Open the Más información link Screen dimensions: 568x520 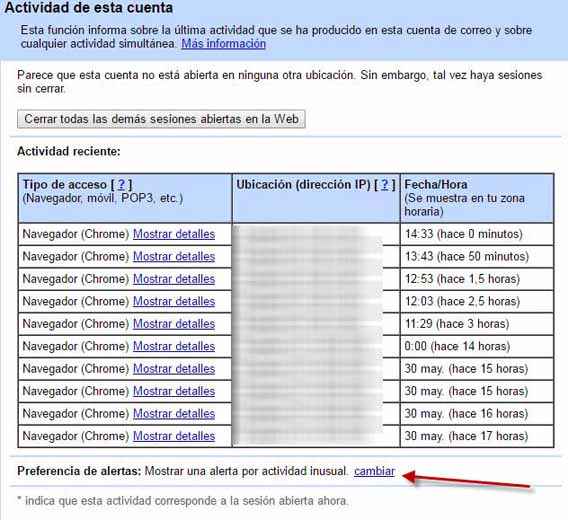tap(224, 44)
